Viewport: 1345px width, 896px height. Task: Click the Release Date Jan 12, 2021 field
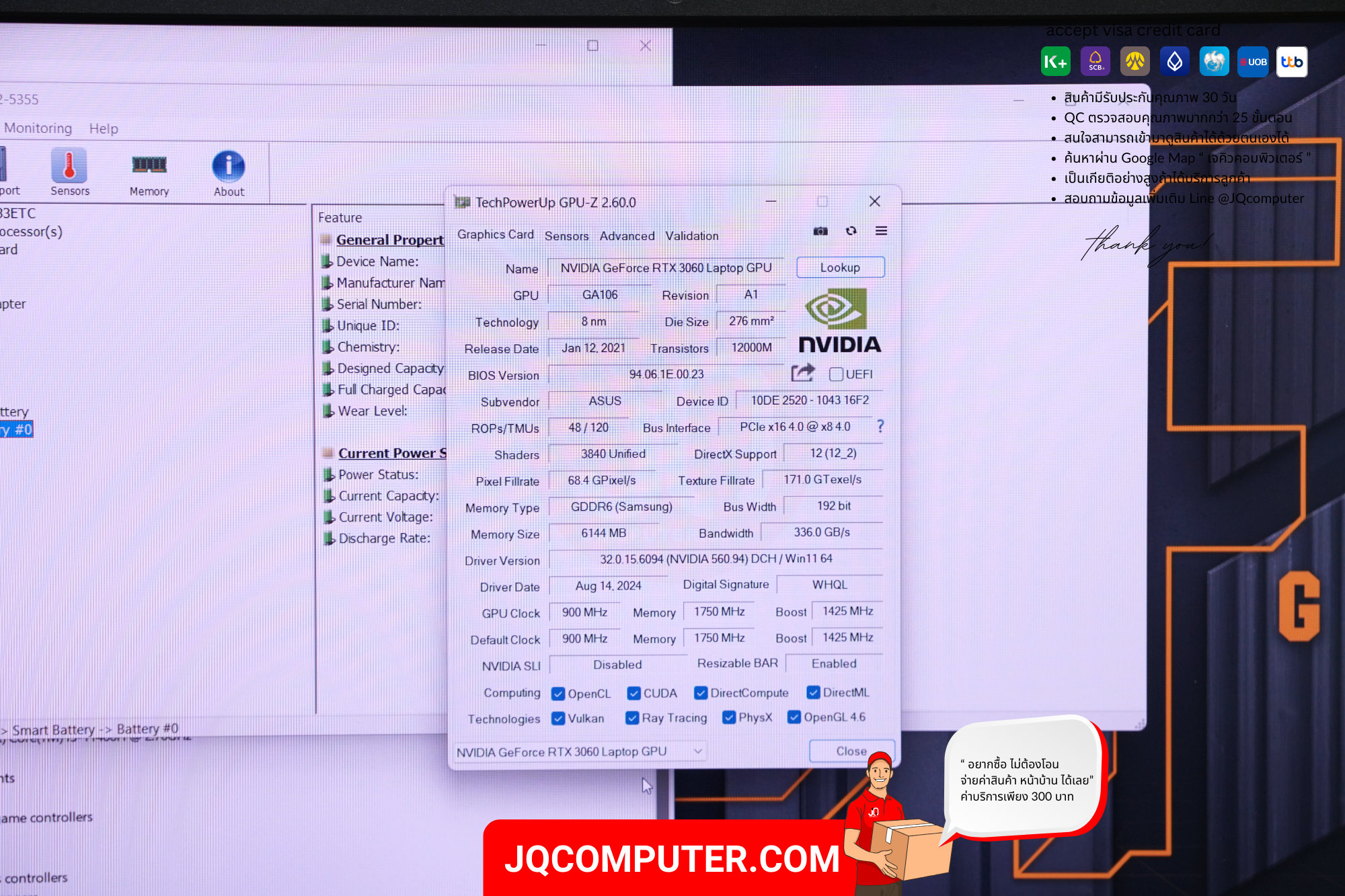tap(593, 348)
